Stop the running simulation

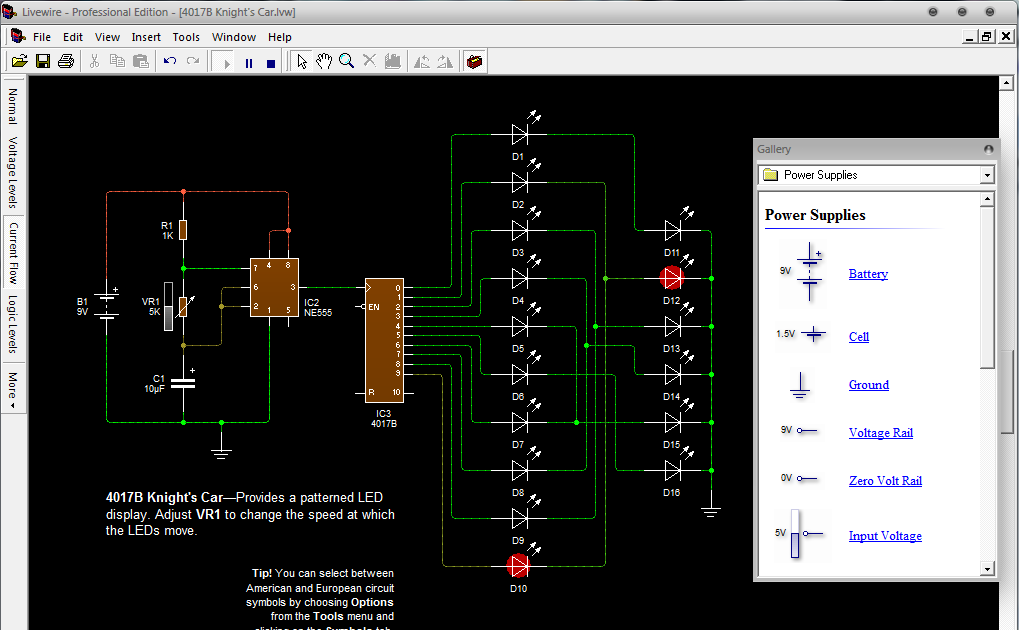(269, 61)
